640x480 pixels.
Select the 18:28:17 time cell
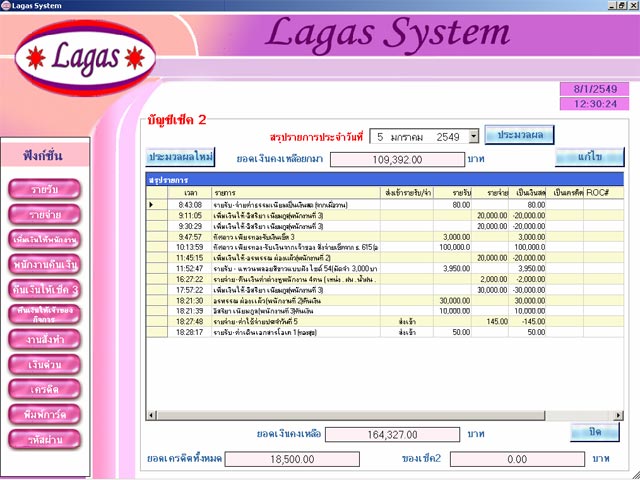coord(190,332)
